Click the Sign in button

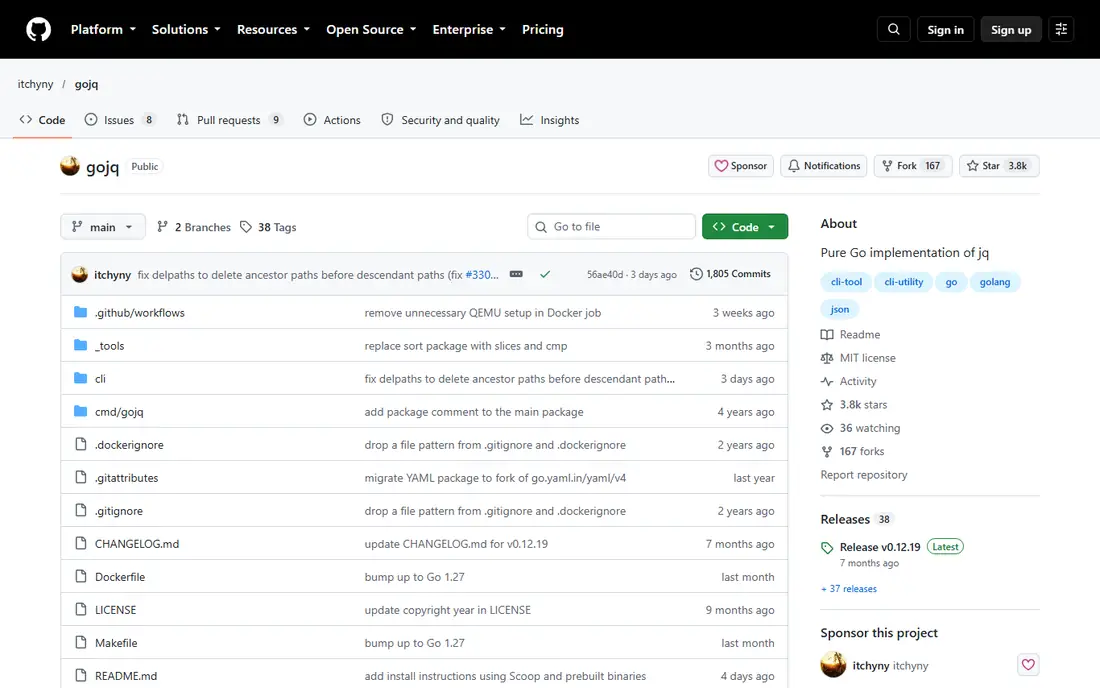click(945, 29)
